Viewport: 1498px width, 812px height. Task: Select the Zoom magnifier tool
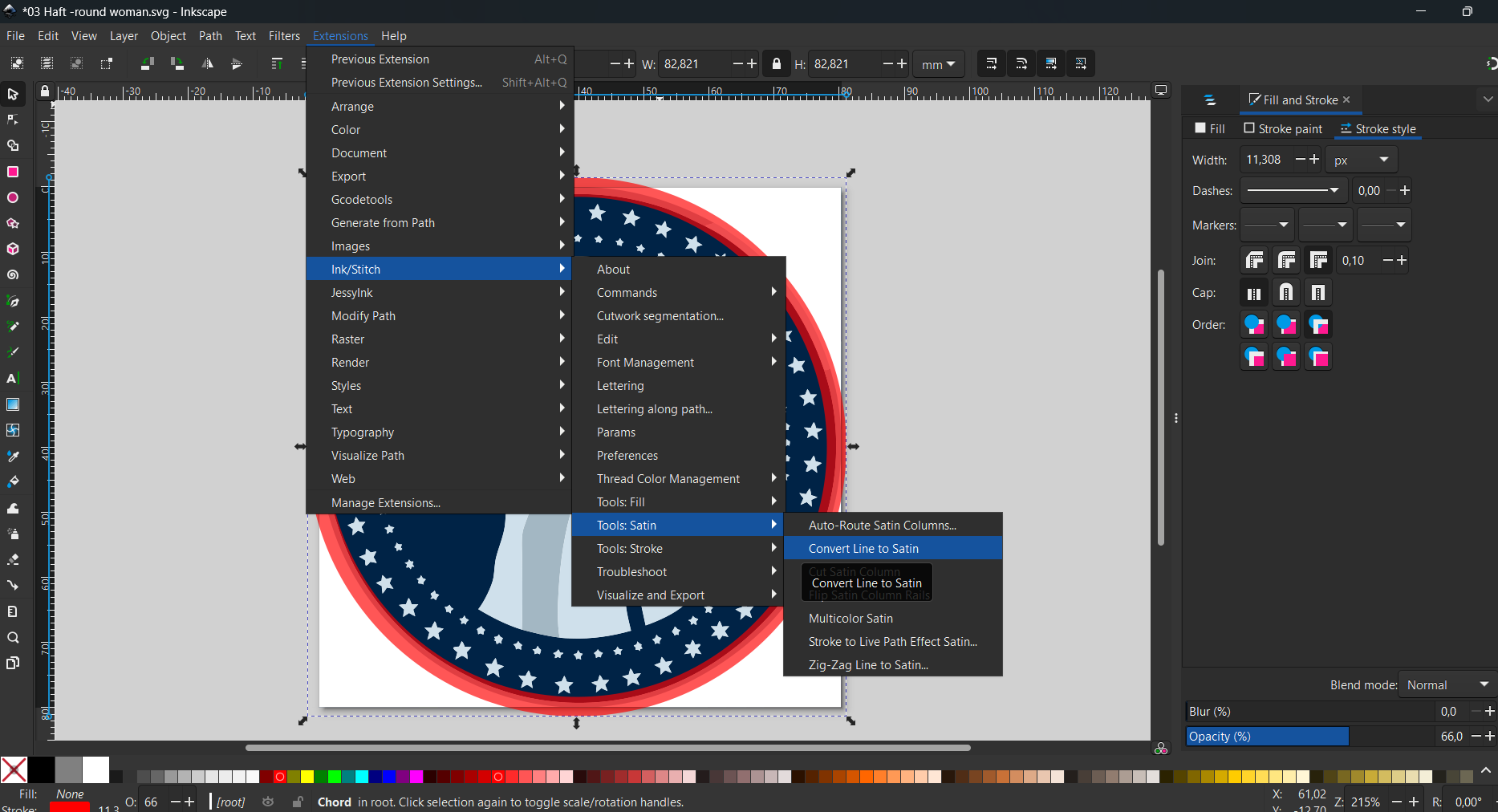pos(13,638)
